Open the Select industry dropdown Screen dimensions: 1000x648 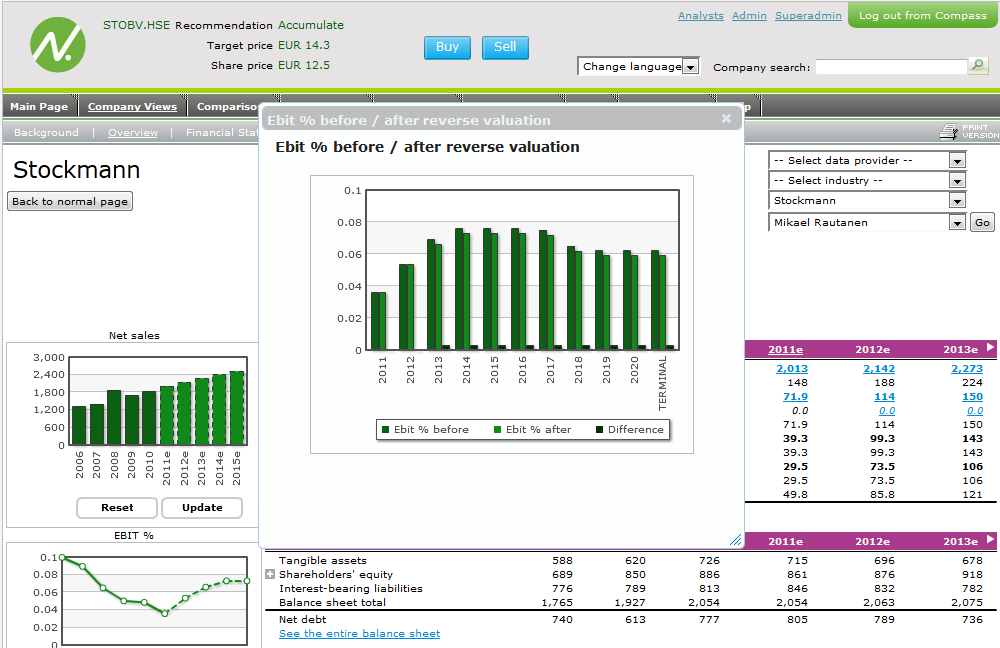pyautogui.click(x=867, y=180)
